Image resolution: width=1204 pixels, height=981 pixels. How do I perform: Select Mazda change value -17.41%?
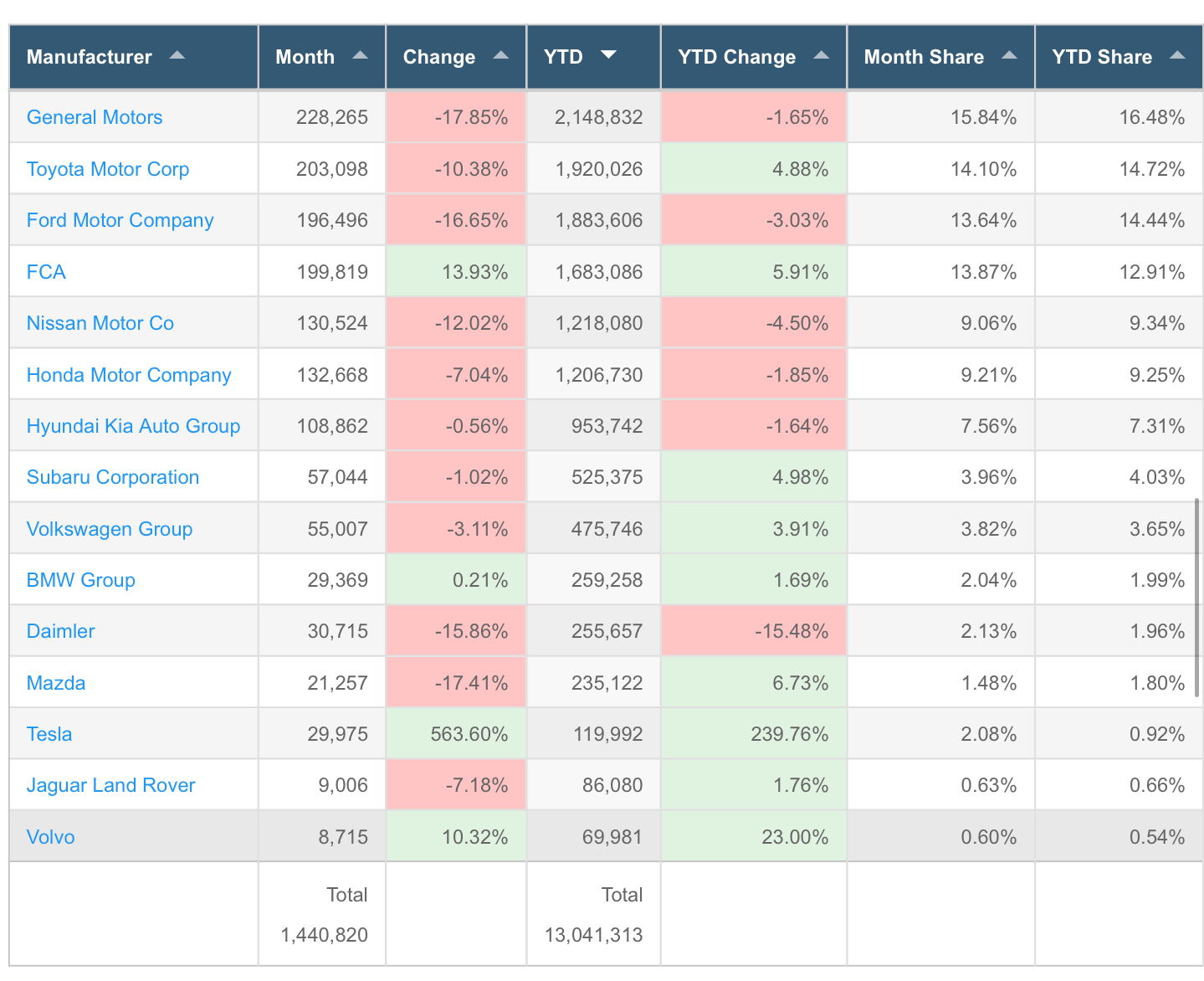pyautogui.click(x=472, y=683)
